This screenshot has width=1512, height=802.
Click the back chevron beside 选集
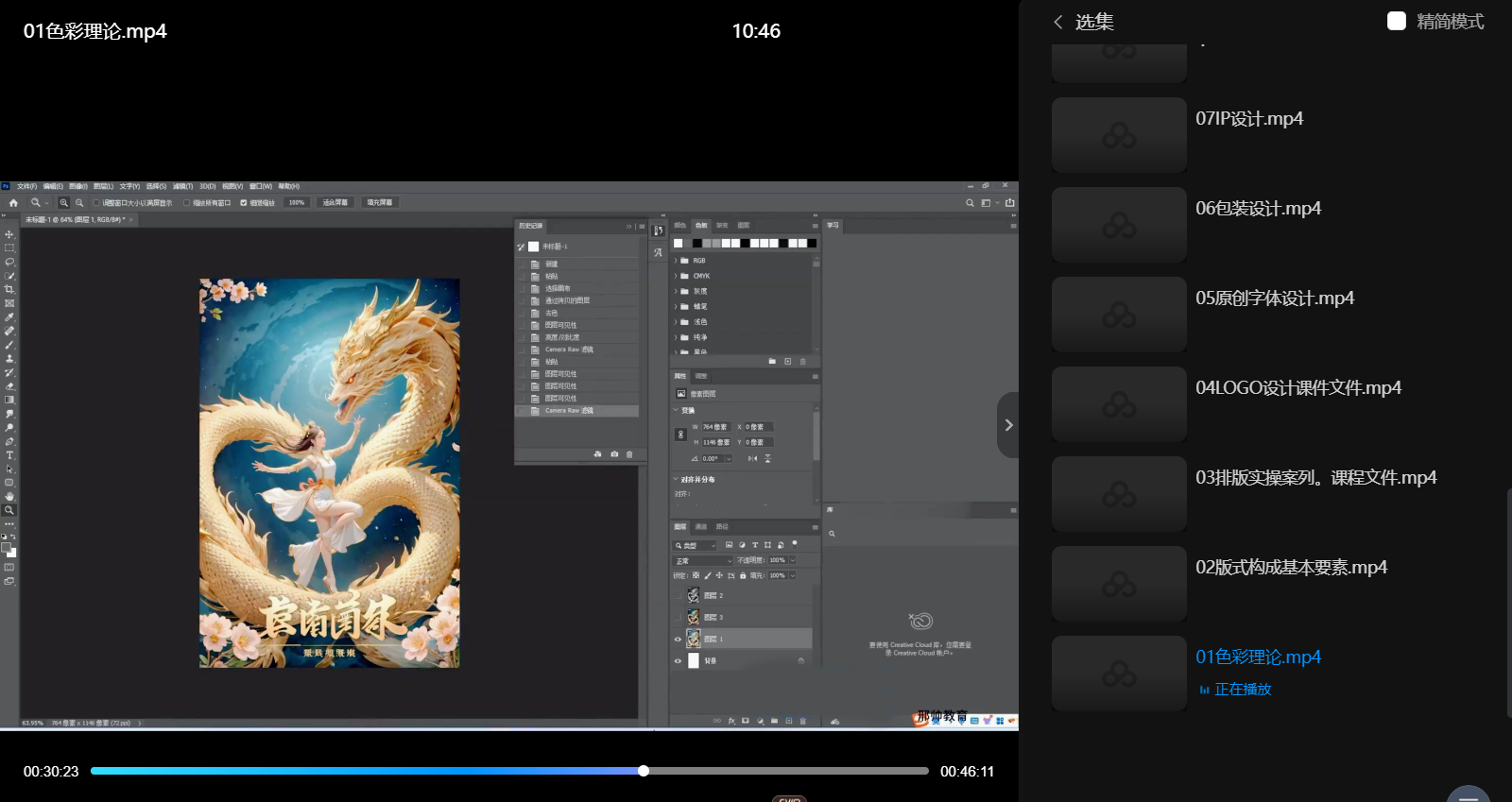coord(1058,22)
